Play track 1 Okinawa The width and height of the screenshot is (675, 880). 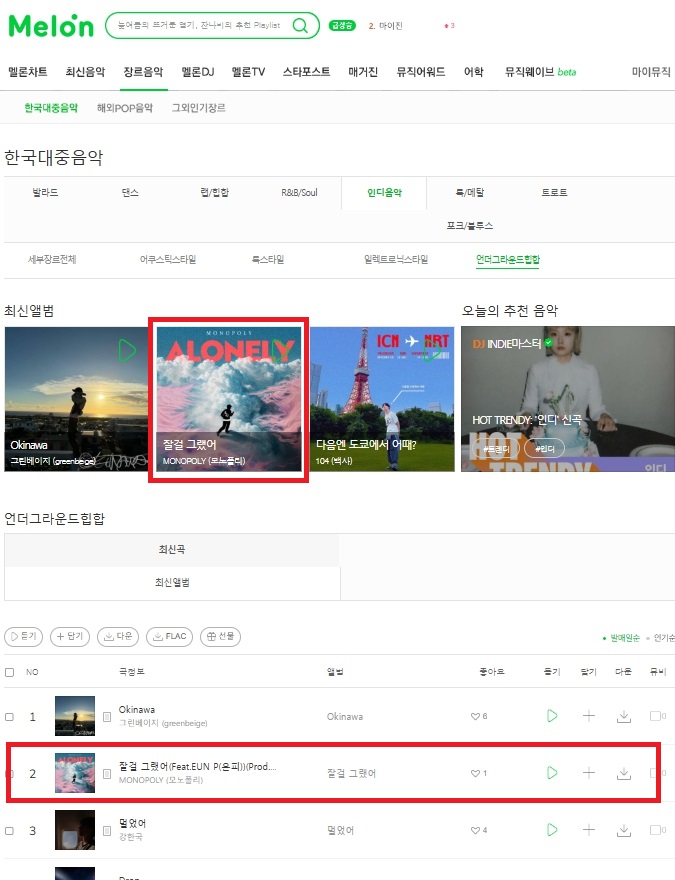552,716
